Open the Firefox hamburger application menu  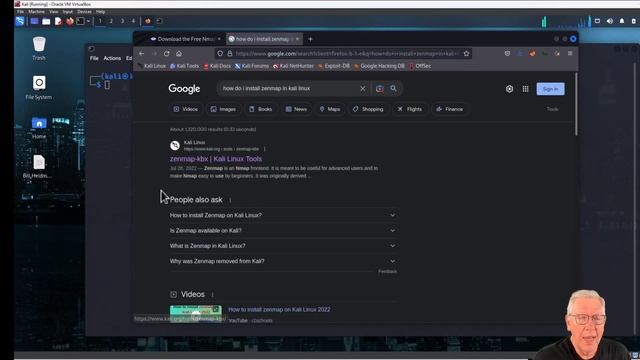(570, 53)
